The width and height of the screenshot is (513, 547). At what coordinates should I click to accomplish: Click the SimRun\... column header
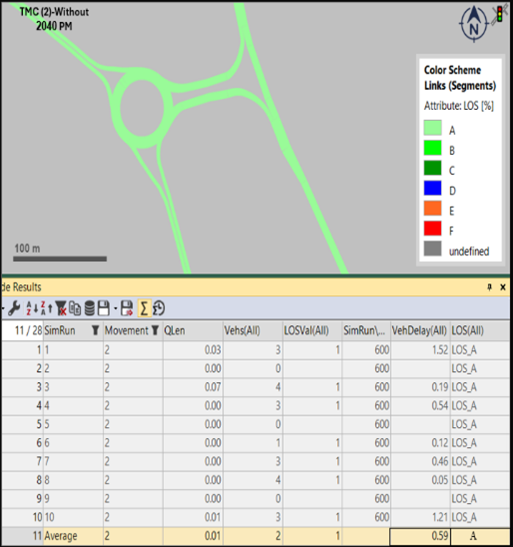[366, 330]
